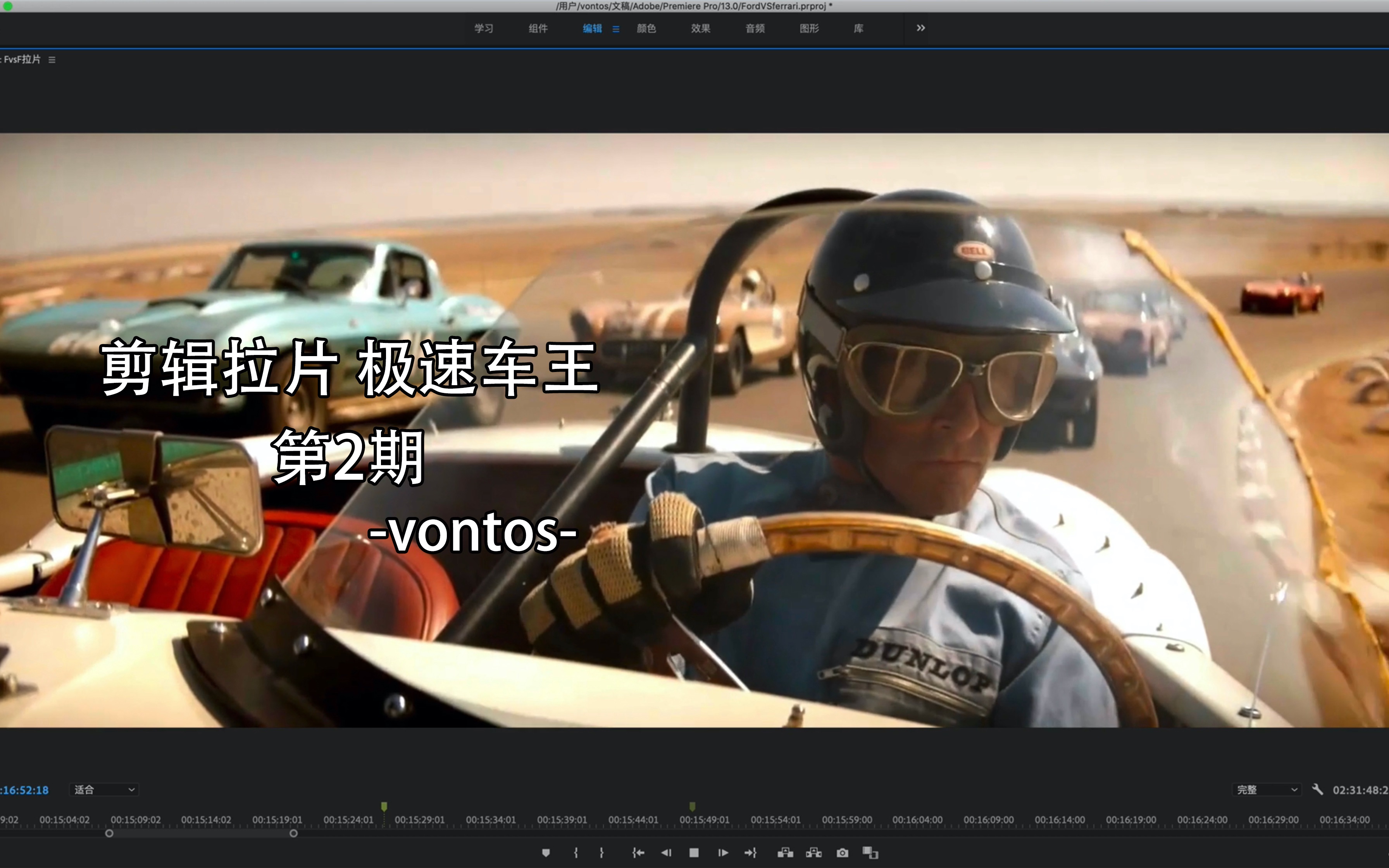Screen dimensions: 1389x868
Task: Click the green marker near 00:15:49:01
Action: click(692, 806)
